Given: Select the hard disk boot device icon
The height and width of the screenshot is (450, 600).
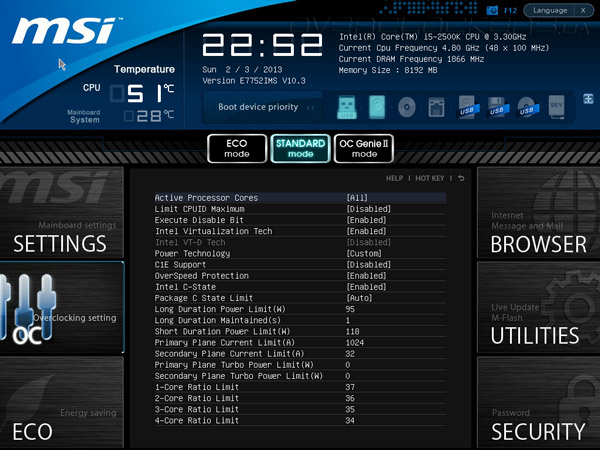Looking at the screenshot, I should [x=377, y=107].
